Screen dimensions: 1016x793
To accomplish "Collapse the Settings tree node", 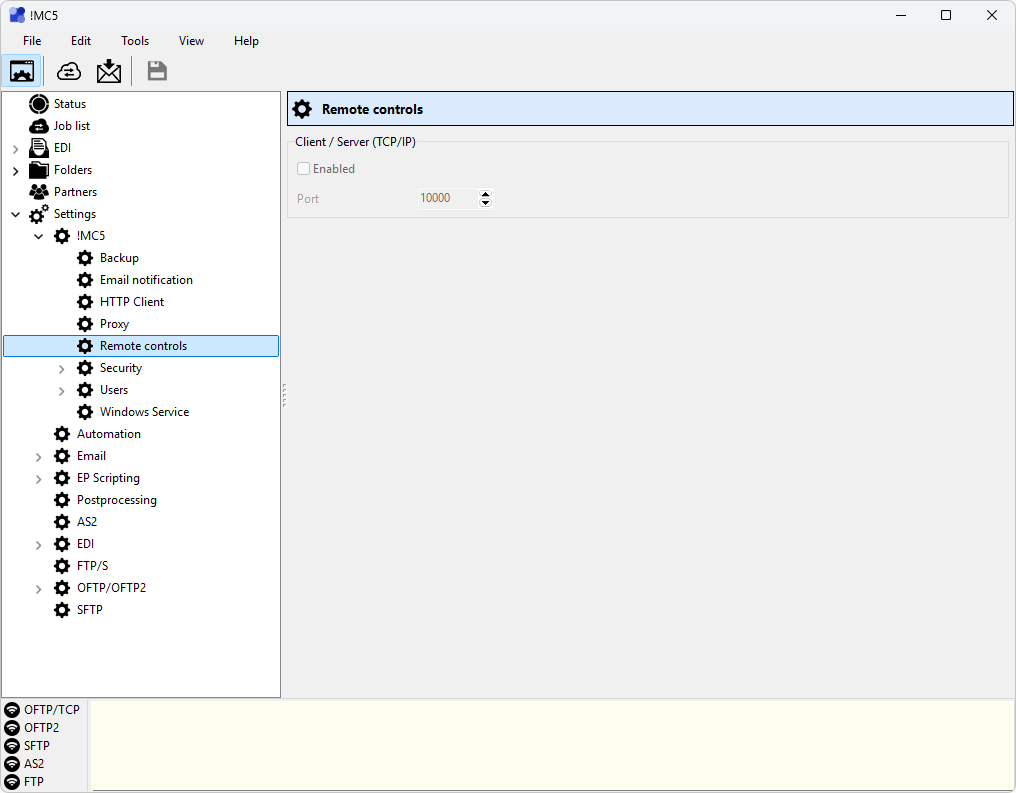I will [16, 214].
